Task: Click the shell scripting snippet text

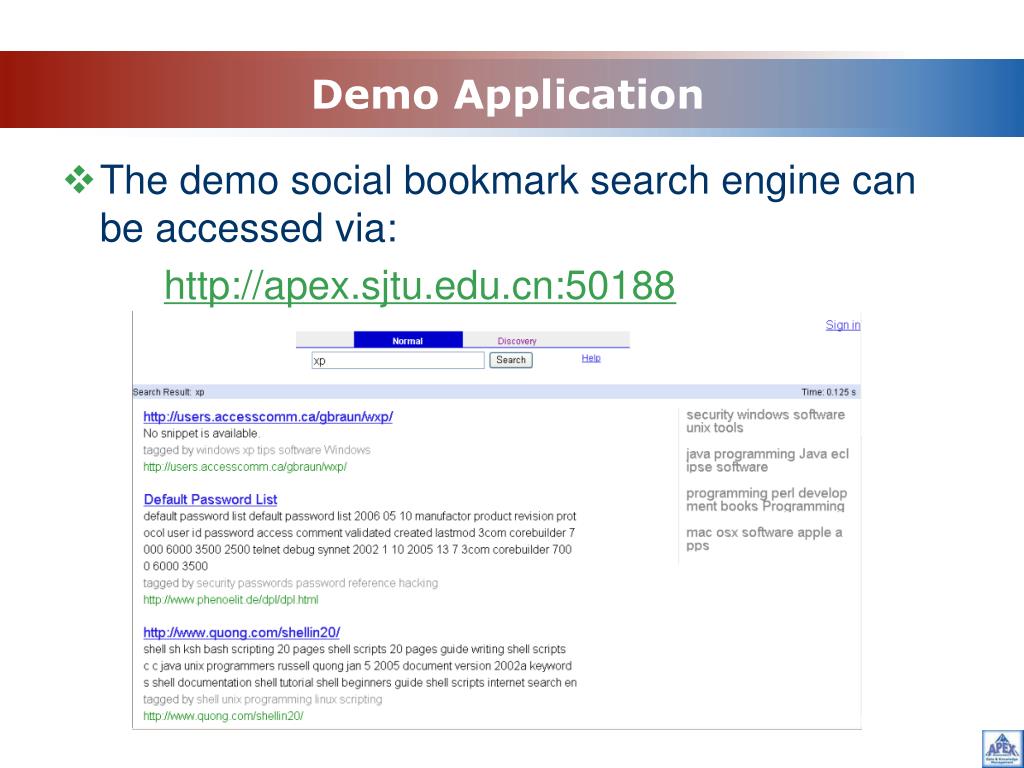Action: [x=360, y=666]
